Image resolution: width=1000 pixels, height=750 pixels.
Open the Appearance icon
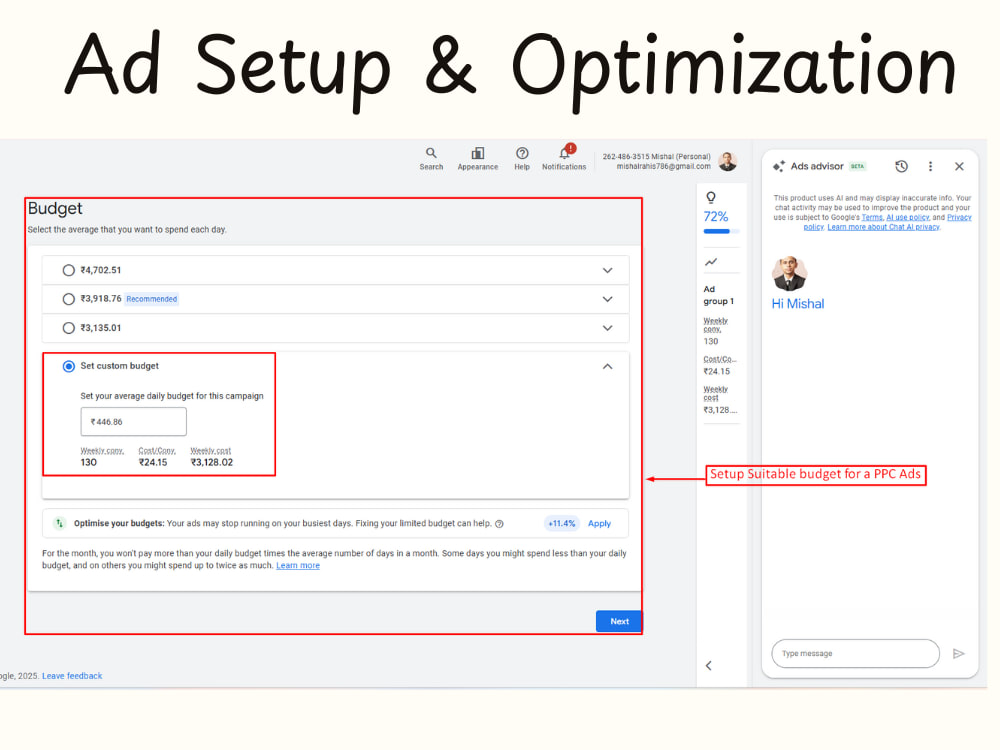(x=478, y=153)
